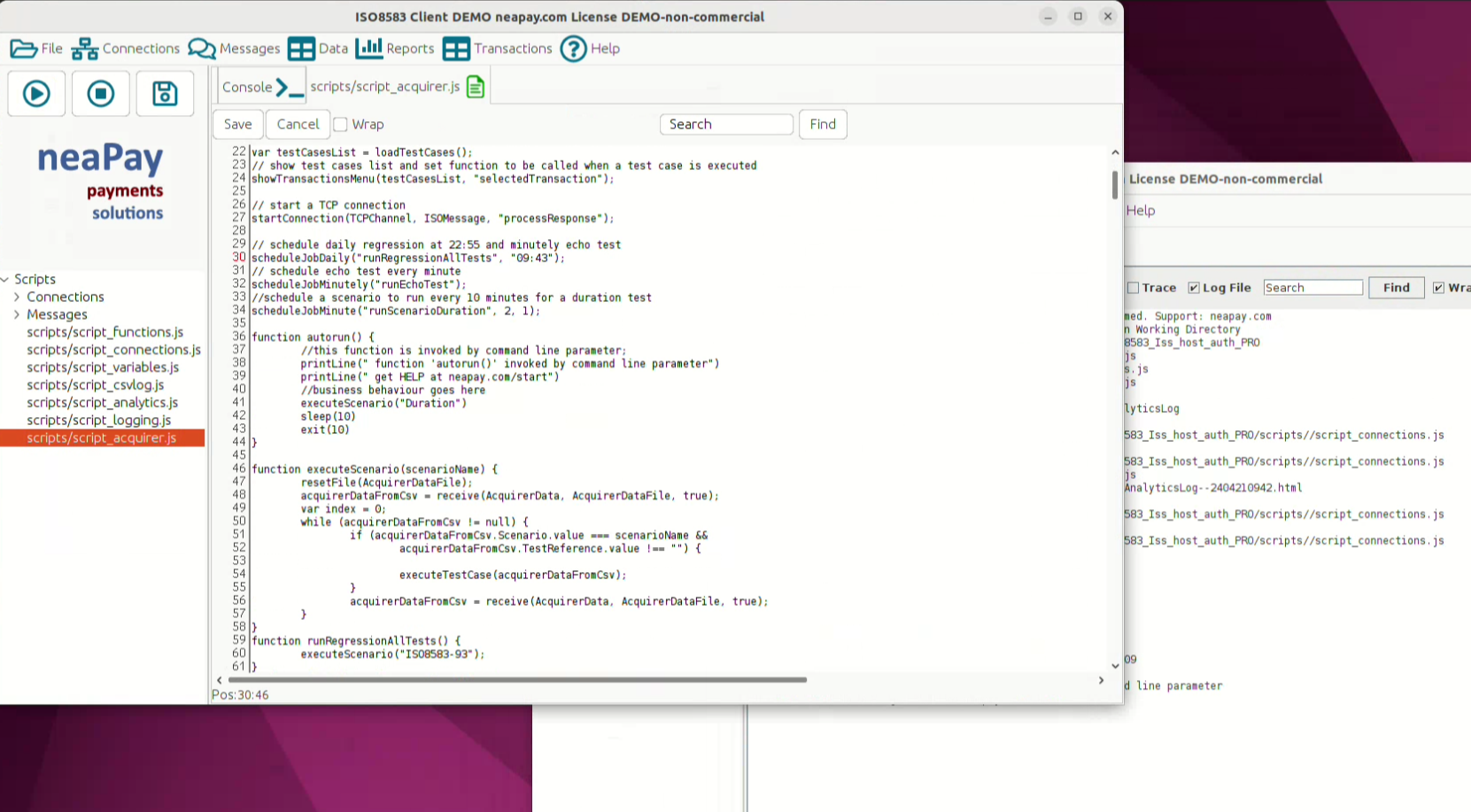Click the Connections menu label
Screen dimensions: 1471x812
point(141,49)
